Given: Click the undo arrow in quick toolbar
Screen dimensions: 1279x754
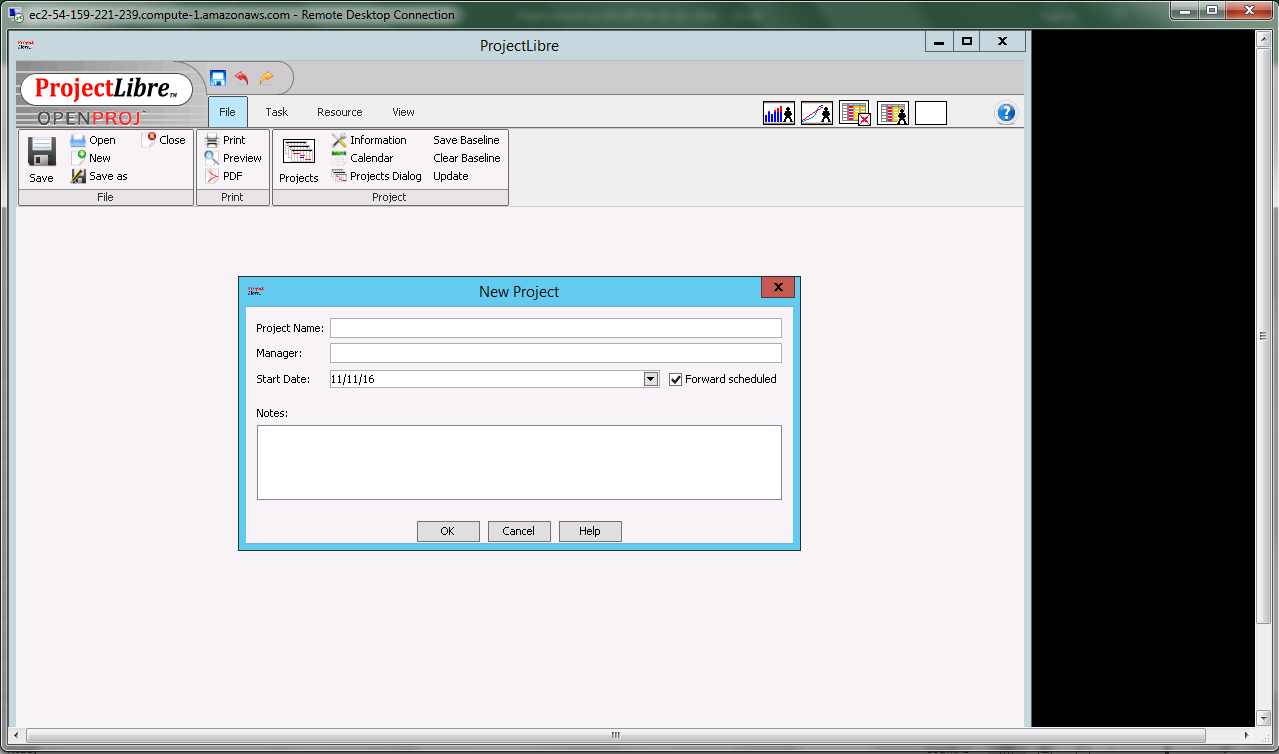Looking at the screenshot, I should click(242, 78).
